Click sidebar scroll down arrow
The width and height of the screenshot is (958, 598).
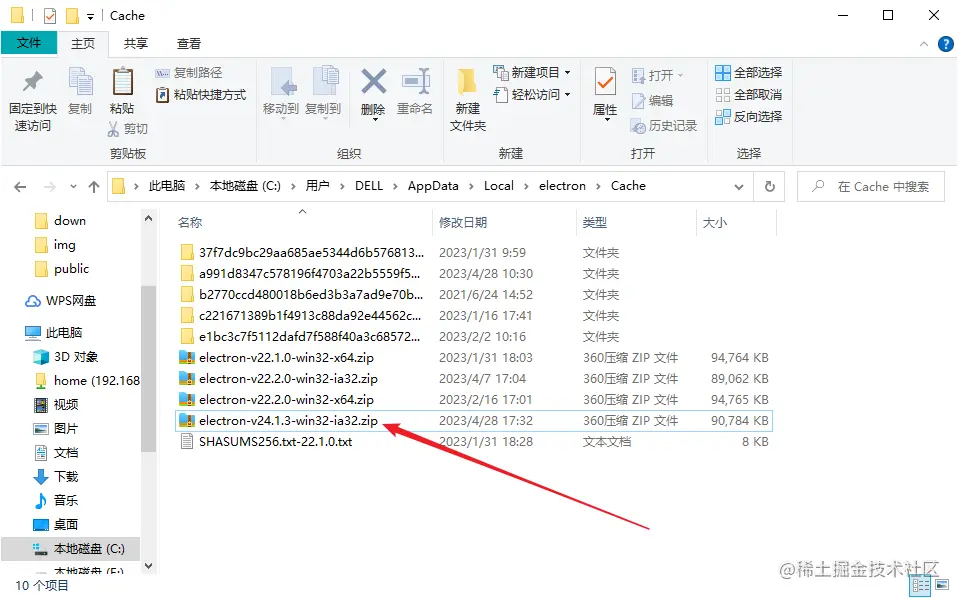click(x=148, y=566)
